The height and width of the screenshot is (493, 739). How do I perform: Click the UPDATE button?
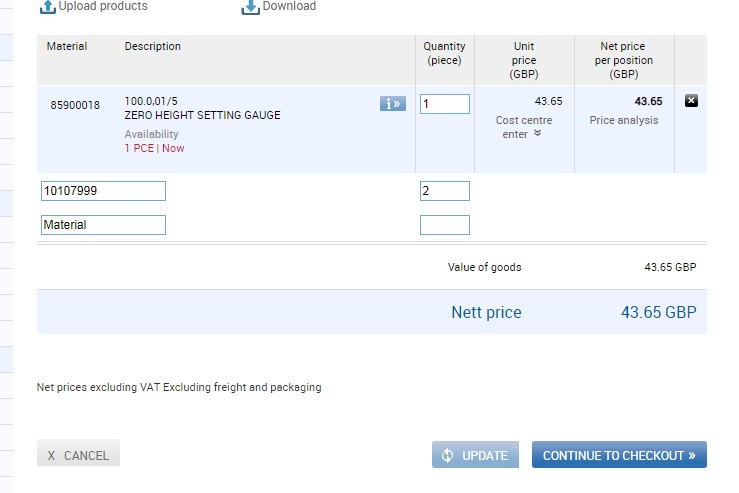click(x=475, y=455)
